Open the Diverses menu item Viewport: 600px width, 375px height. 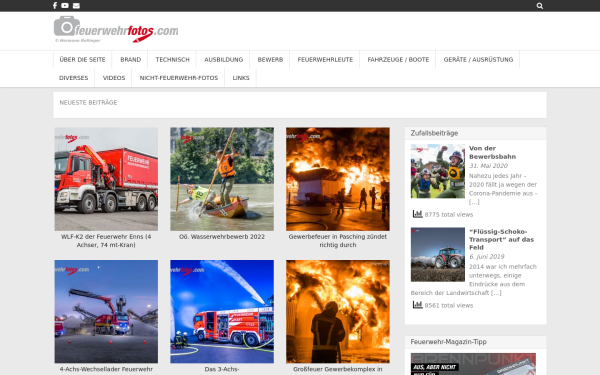(x=73, y=78)
